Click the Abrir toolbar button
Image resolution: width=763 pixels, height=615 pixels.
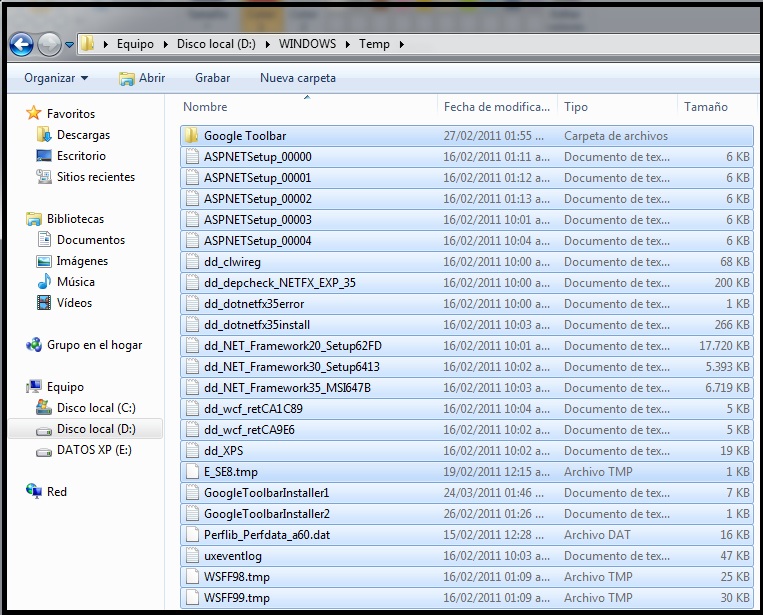(x=142, y=78)
